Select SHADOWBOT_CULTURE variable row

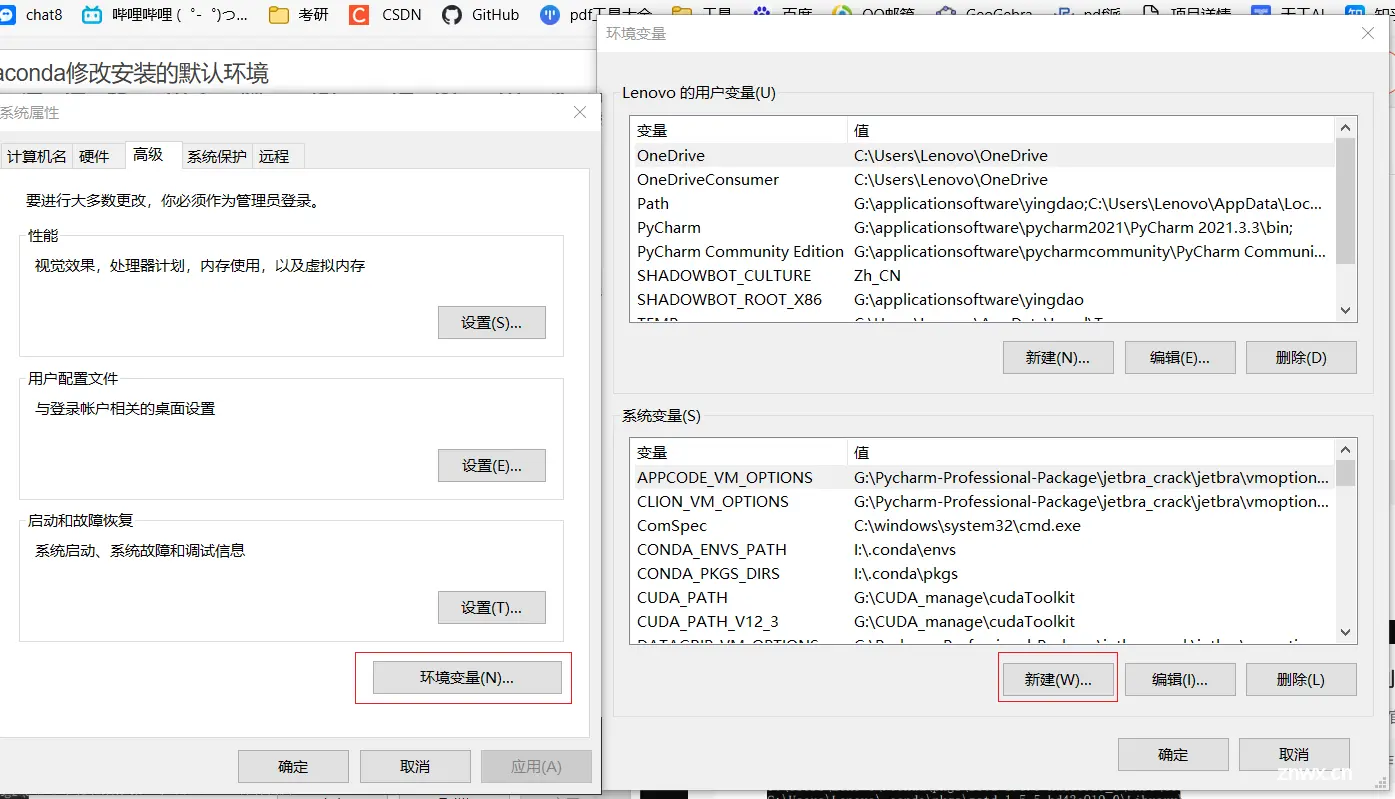(x=983, y=275)
